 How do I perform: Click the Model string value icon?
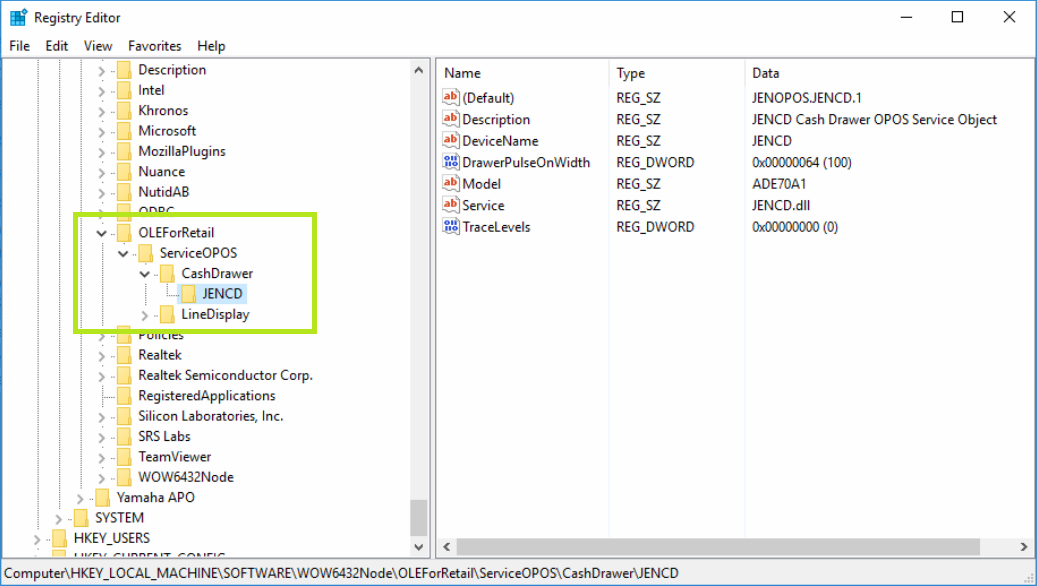(x=451, y=184)
